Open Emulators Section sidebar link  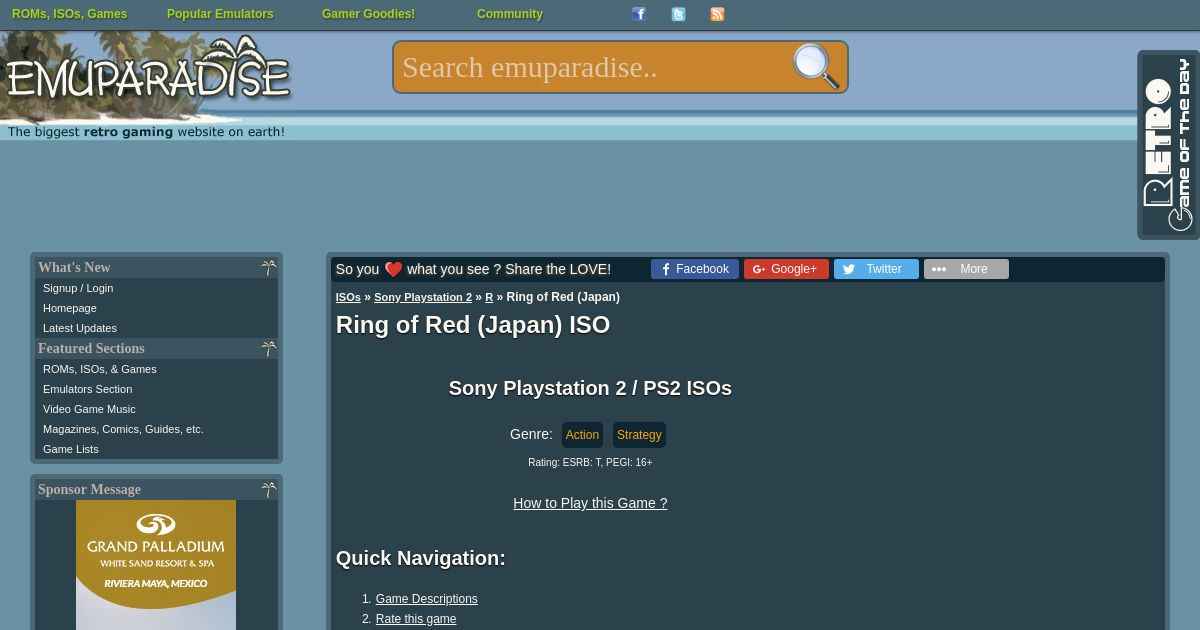(x=87, y=389)
